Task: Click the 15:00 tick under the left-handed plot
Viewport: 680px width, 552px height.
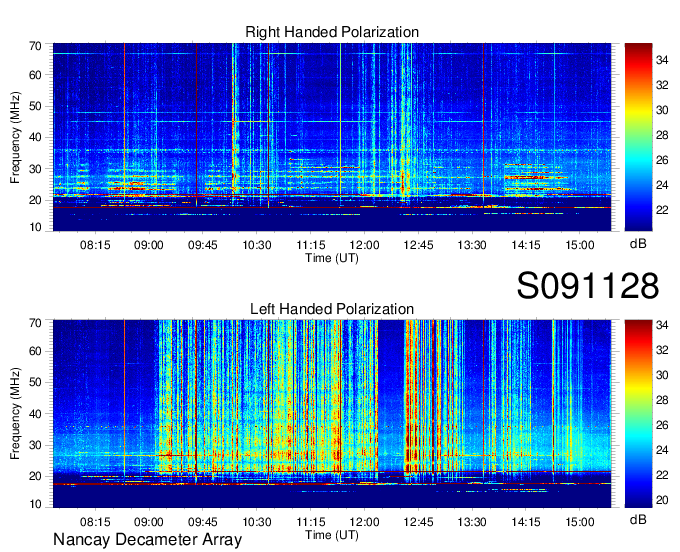Action: [580, 522]
